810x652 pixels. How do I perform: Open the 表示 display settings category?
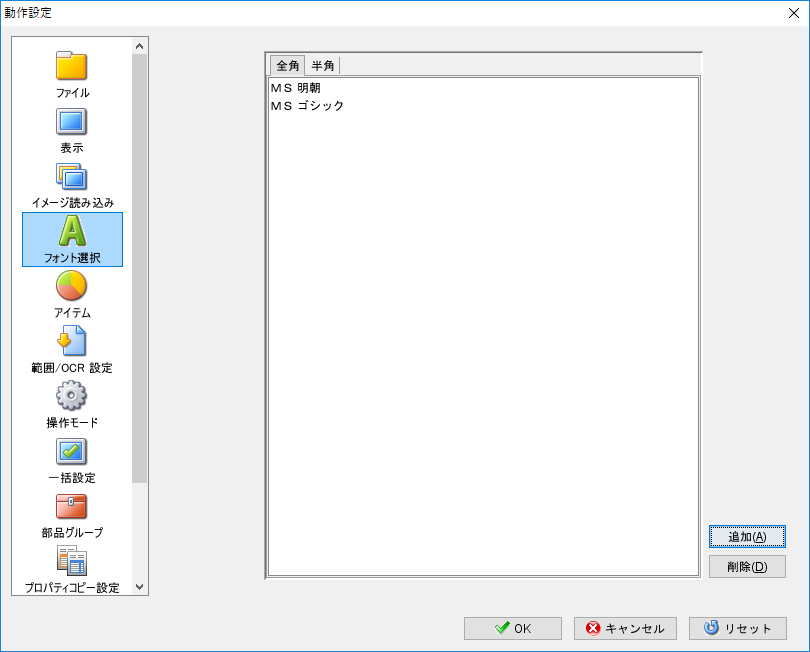(x=72, y=131)
